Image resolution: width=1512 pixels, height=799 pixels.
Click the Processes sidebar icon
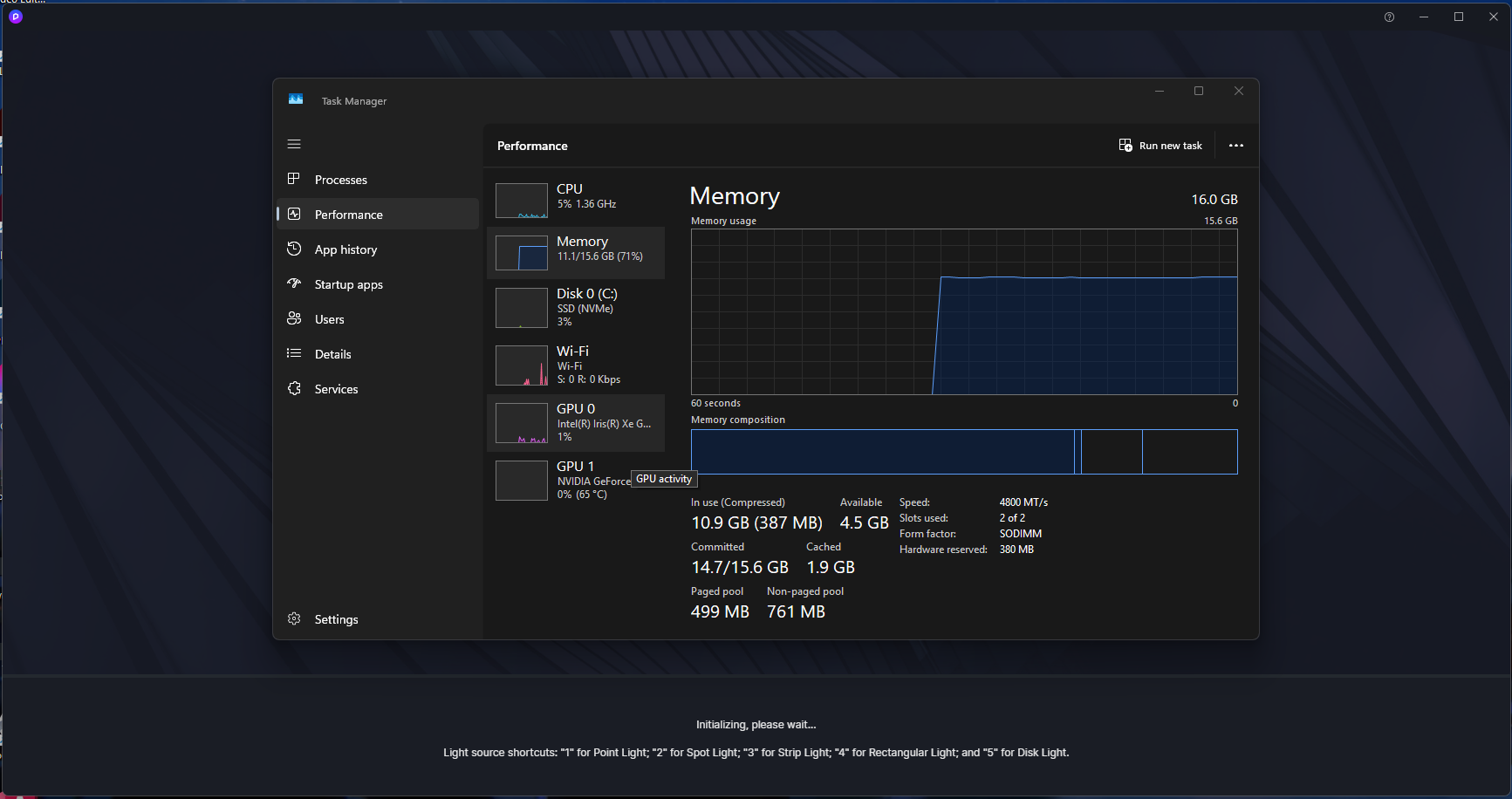[294, 179]
